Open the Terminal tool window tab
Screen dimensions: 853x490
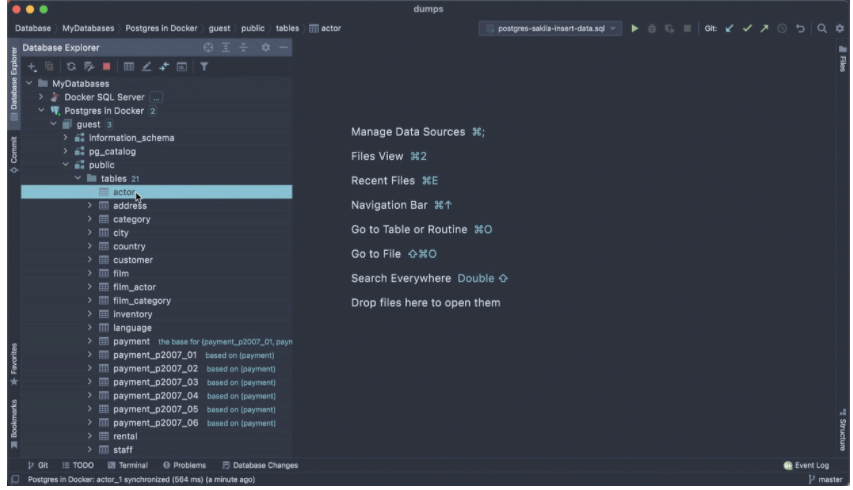pos(126,465)
